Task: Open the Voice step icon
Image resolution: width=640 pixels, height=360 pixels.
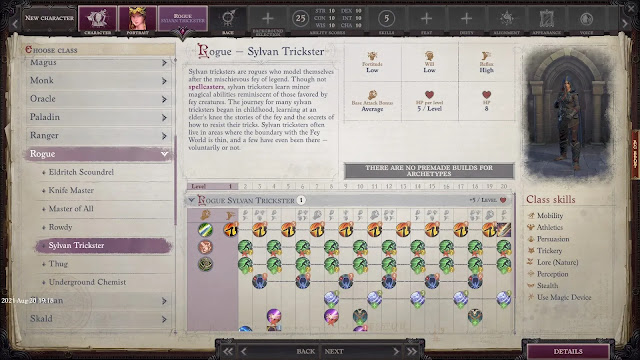Action: [x=587, y=18]
